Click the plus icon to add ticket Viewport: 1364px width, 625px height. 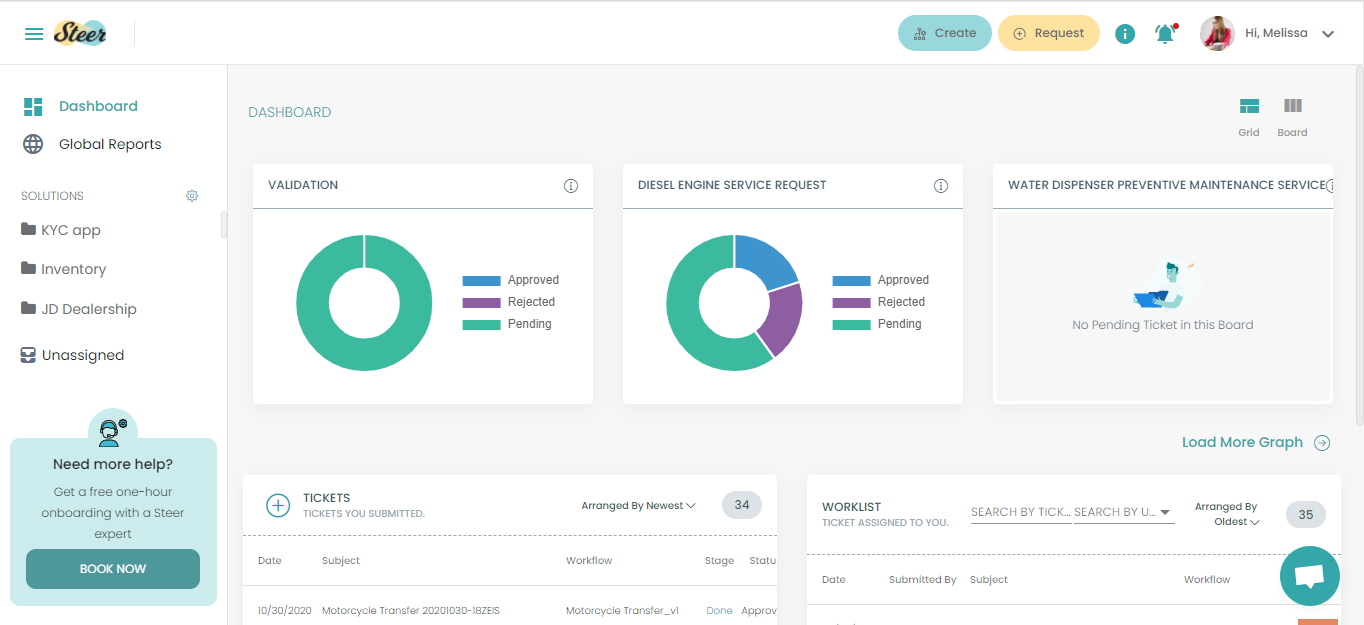[x=278, y=505]
